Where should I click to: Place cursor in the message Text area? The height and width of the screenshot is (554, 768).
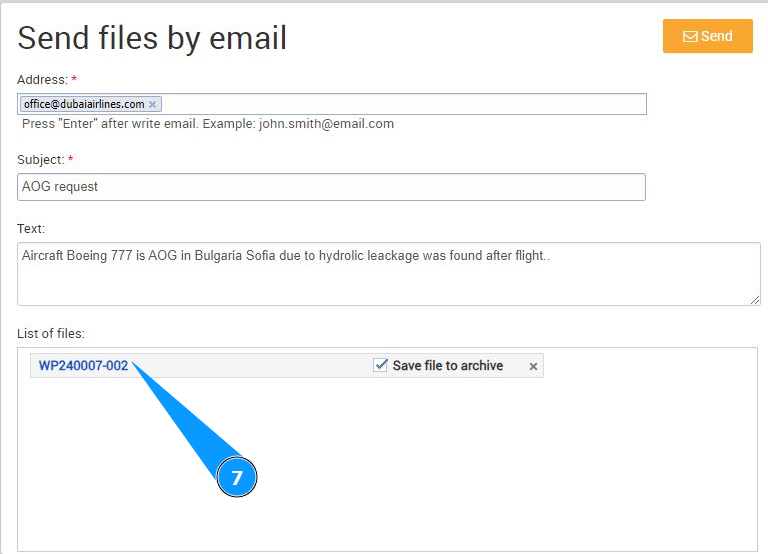[x=388, y=280]
